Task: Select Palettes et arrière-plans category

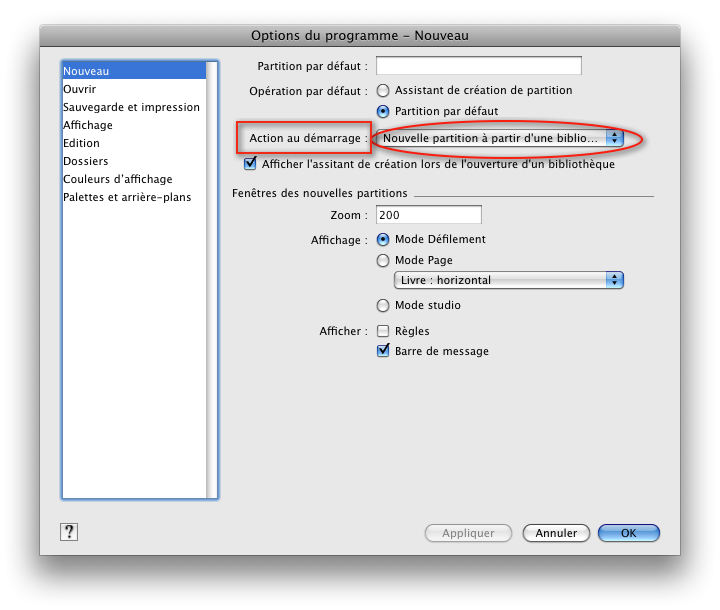Action: [127, 197]
